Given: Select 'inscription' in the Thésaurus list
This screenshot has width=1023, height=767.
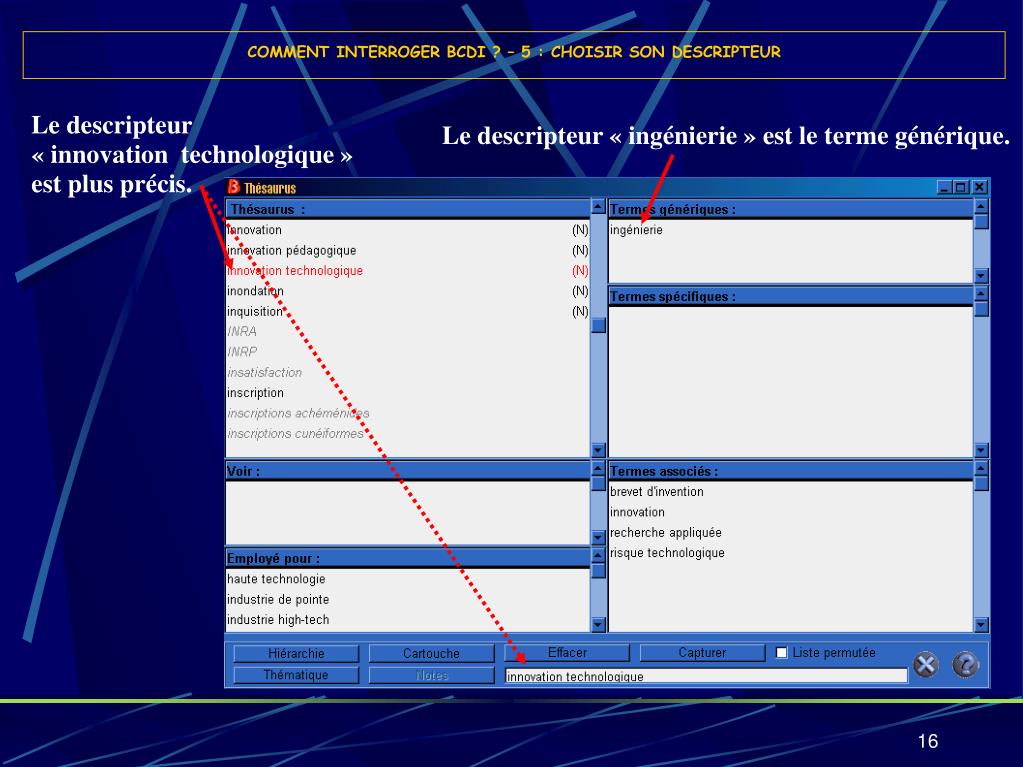Looking at the screenshot, I should point(255,393).
